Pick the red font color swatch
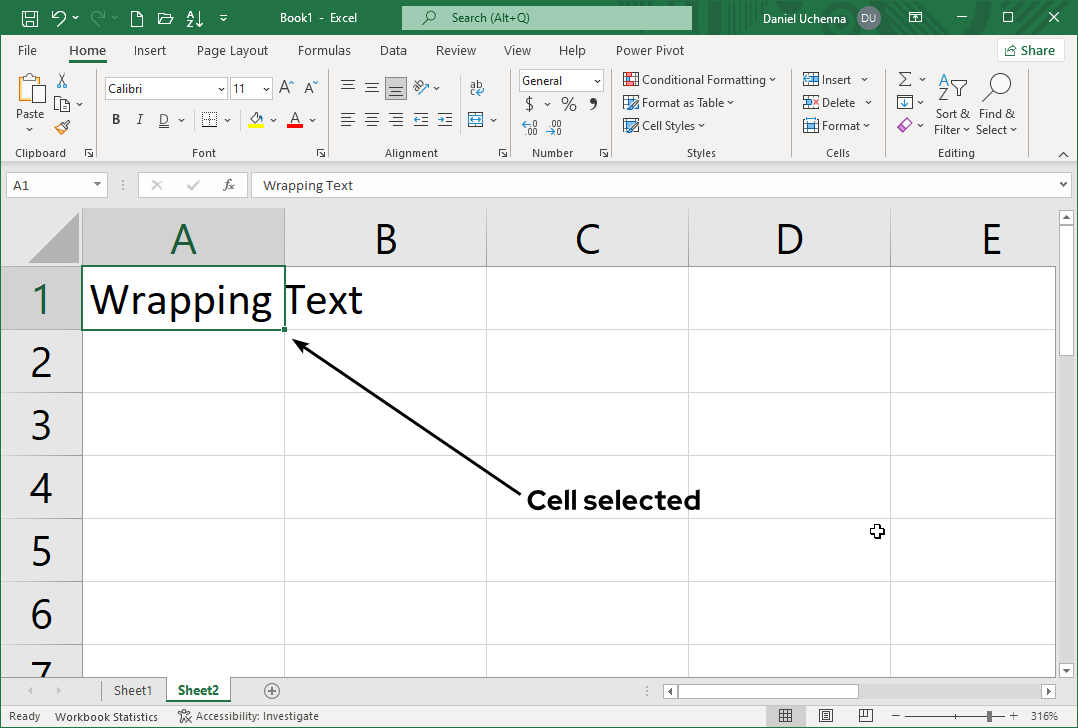 coord(294,120)
